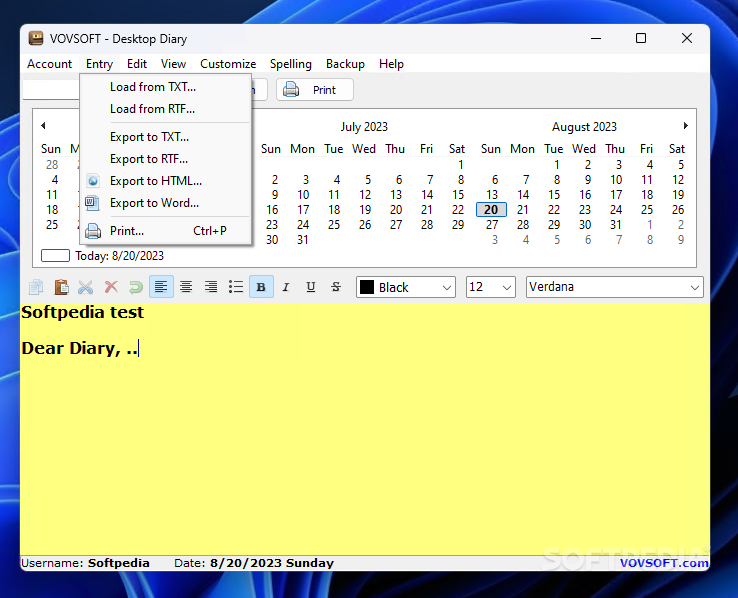
Task: Choose Export to TXT... menu entry
Action: [165, 137]
